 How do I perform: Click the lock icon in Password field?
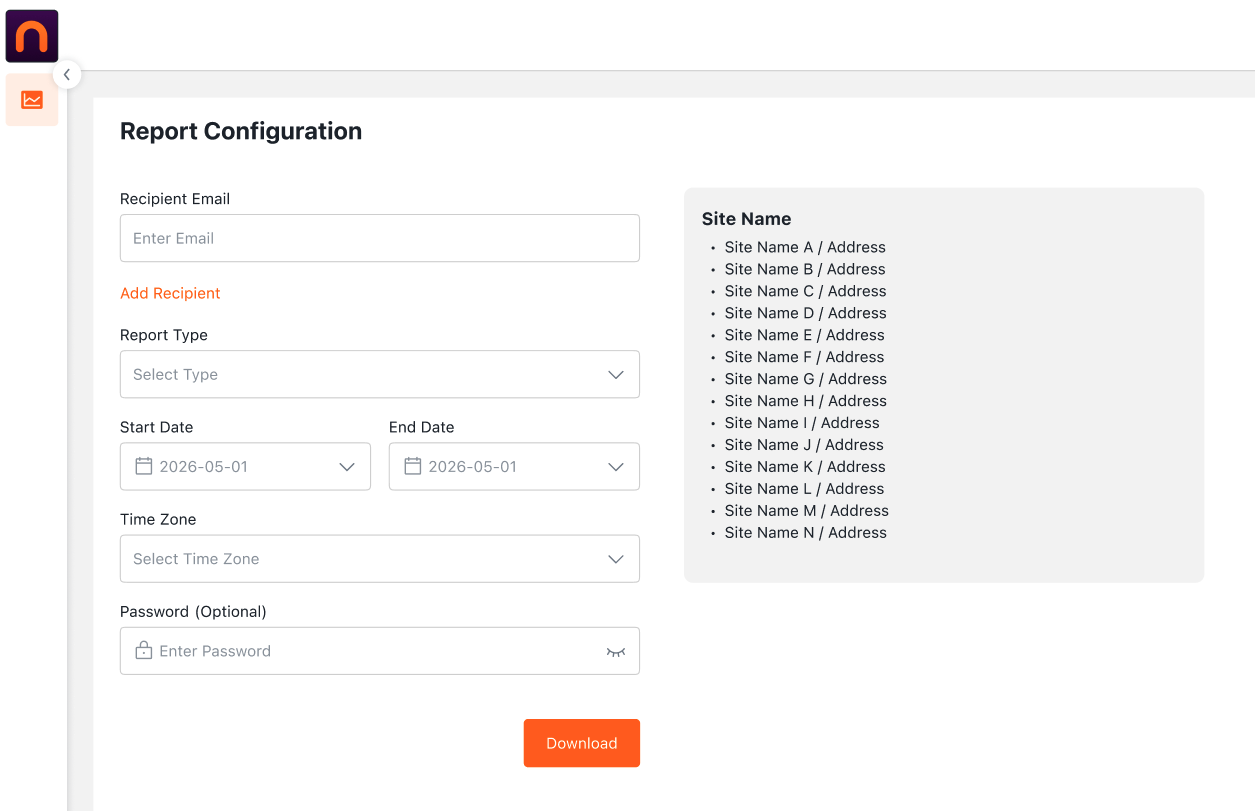pos(144,651)
